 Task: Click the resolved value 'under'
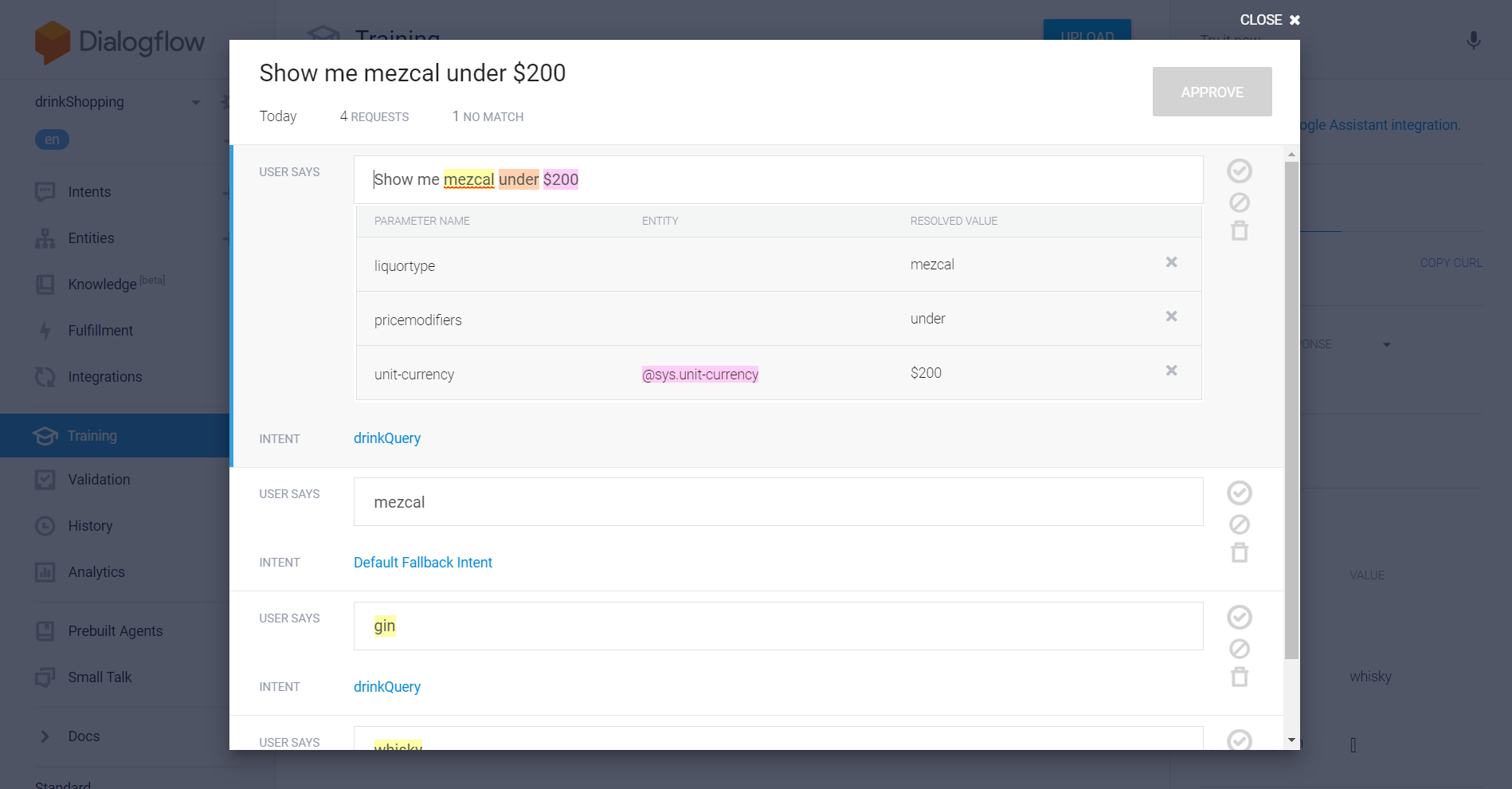coord(928,319)
